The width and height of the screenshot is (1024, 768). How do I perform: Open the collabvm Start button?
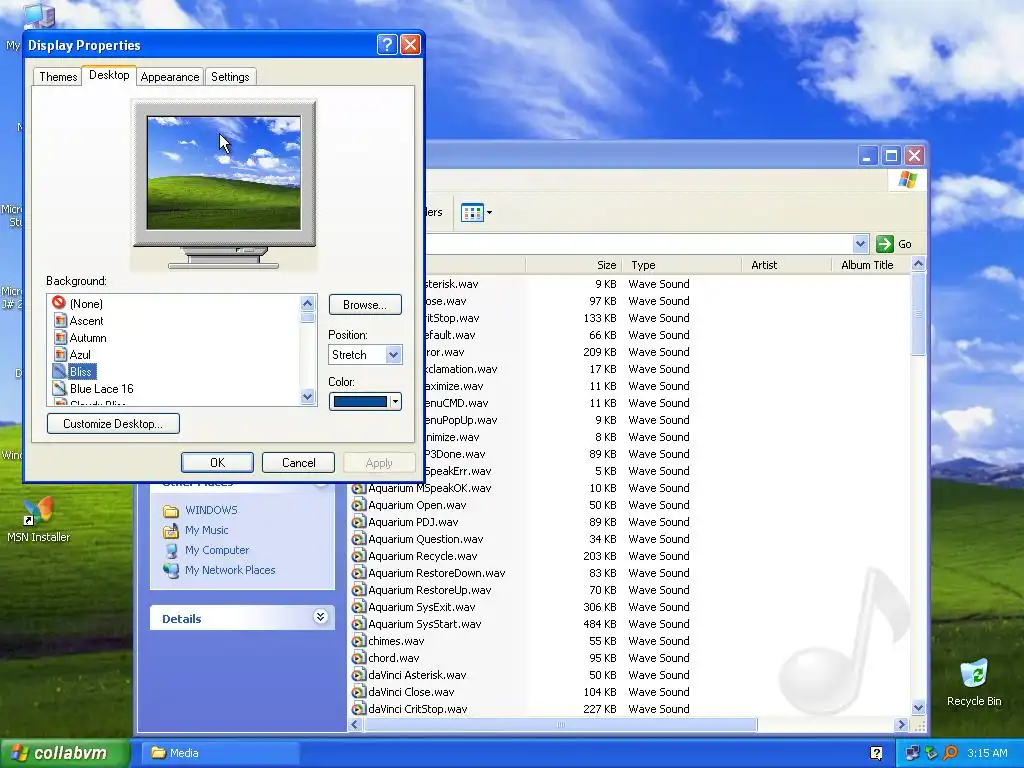[65, 753]
